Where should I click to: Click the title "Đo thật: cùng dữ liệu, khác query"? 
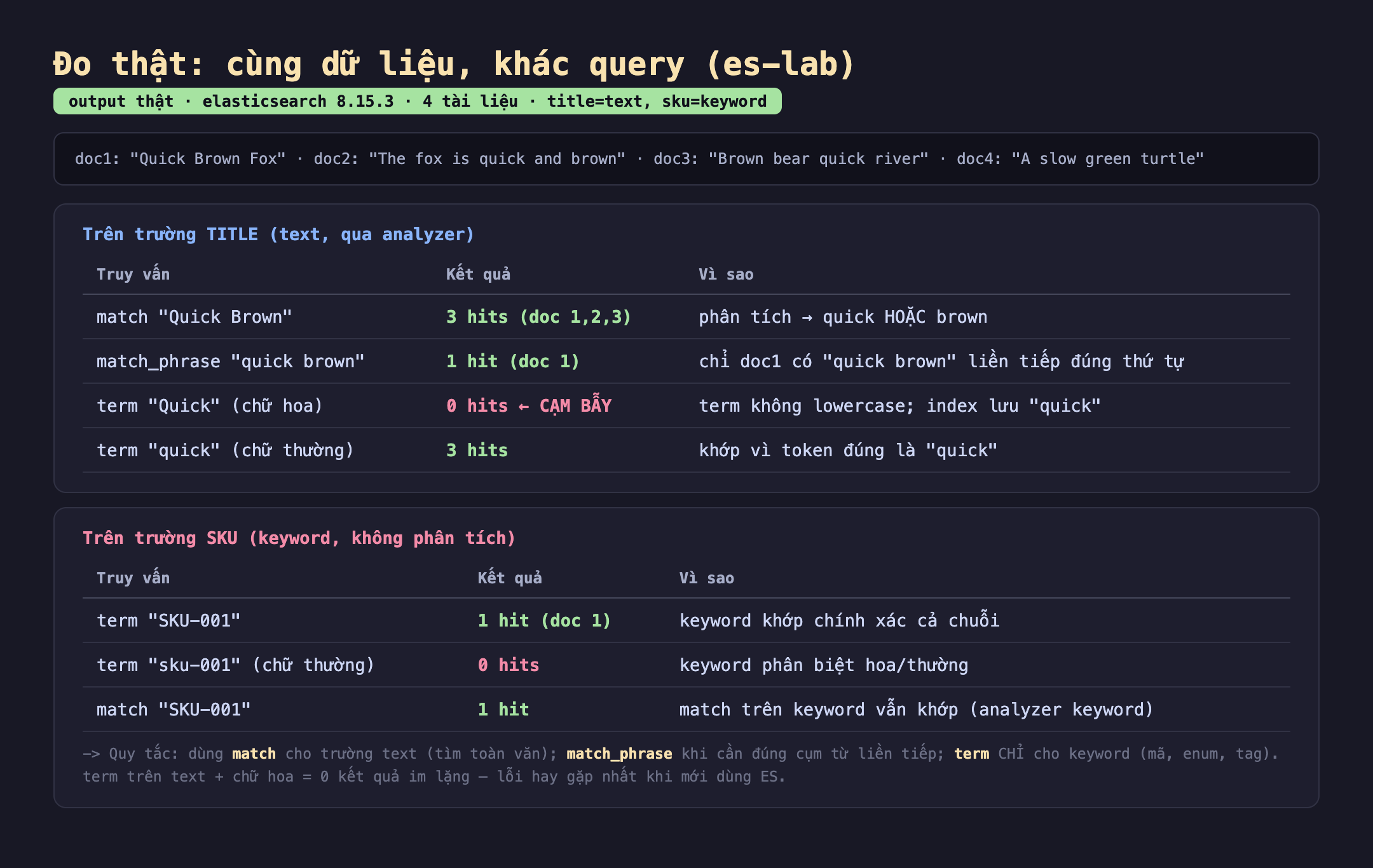454,64
